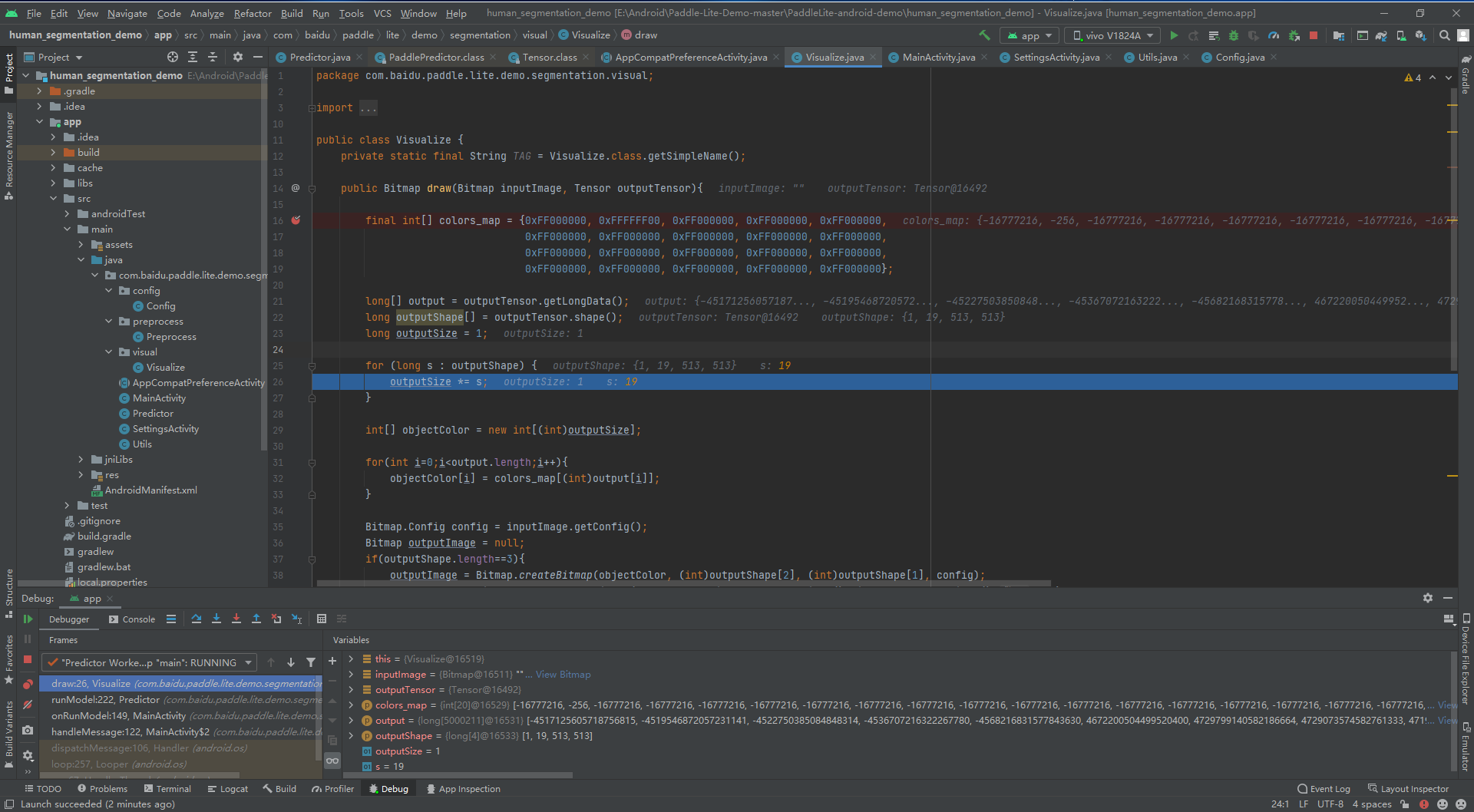Resume program execution in debug panel
Viewport: 1474px width, 812px height.
(x=28, y=619)
